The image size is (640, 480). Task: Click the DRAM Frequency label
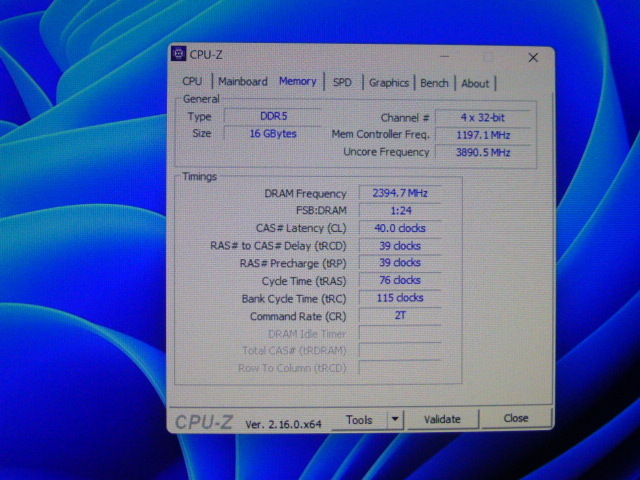tap(305, 194)
